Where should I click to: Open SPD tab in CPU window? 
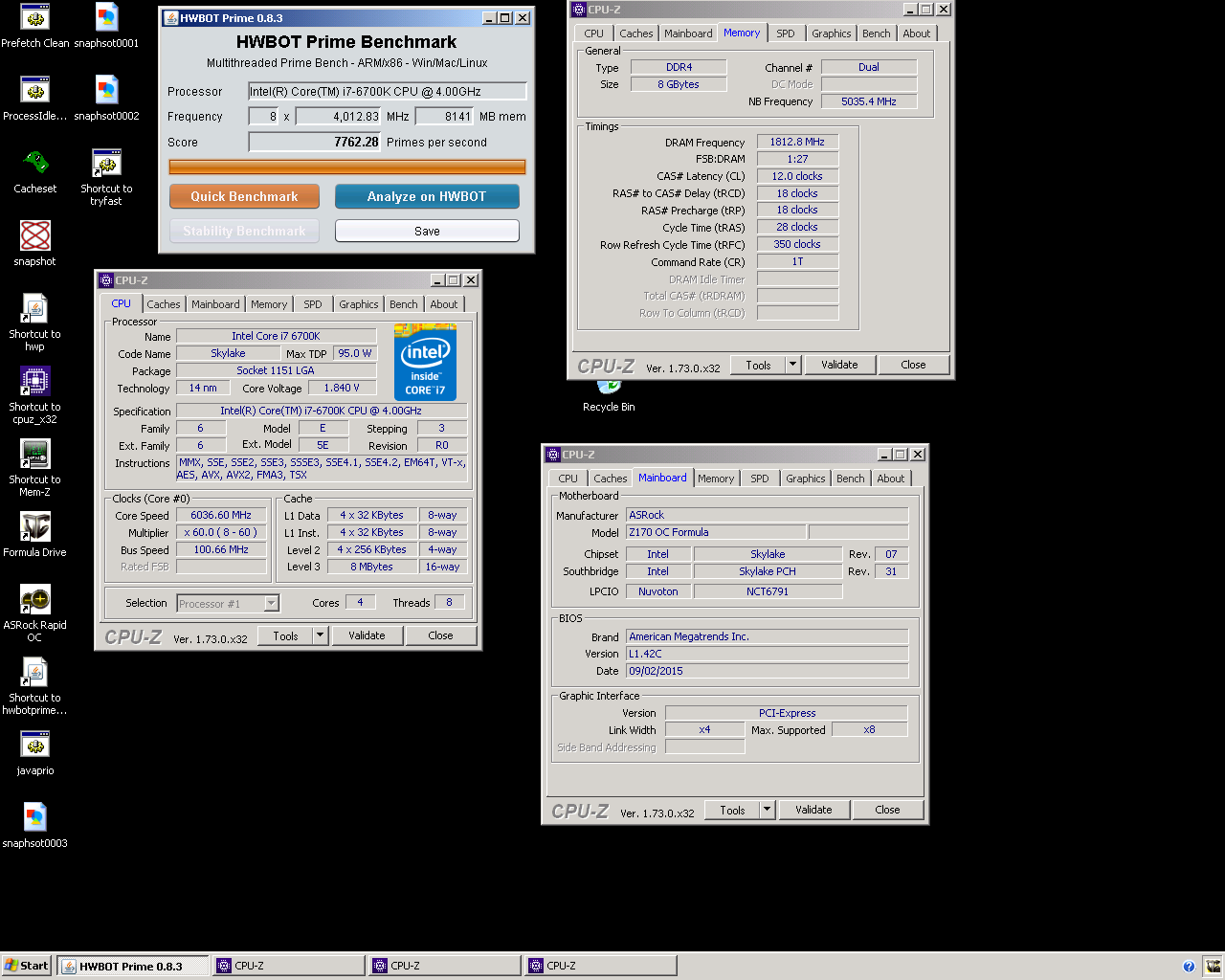point(313,304)
